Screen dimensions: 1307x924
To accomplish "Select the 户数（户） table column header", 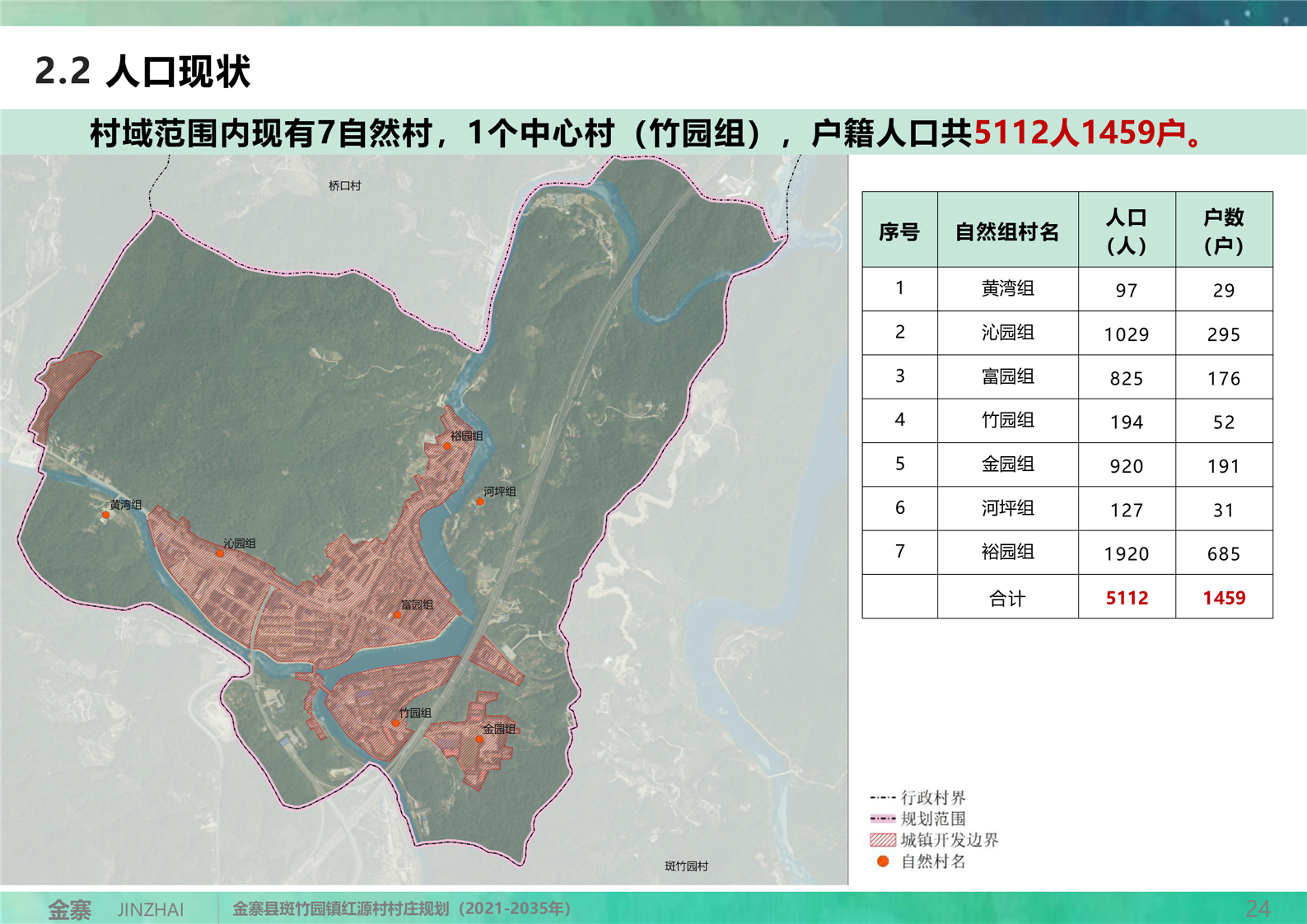I will 1224,231.
